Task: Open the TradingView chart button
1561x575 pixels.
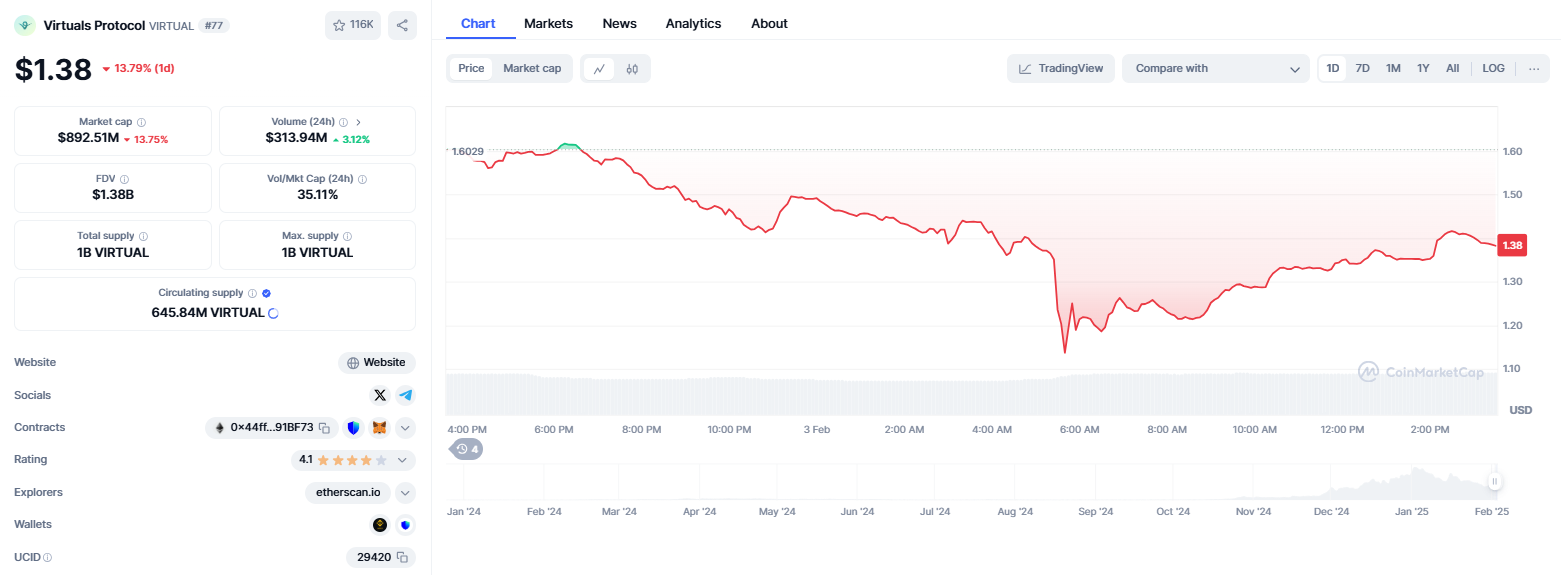Action: [x=1061, y=68]
